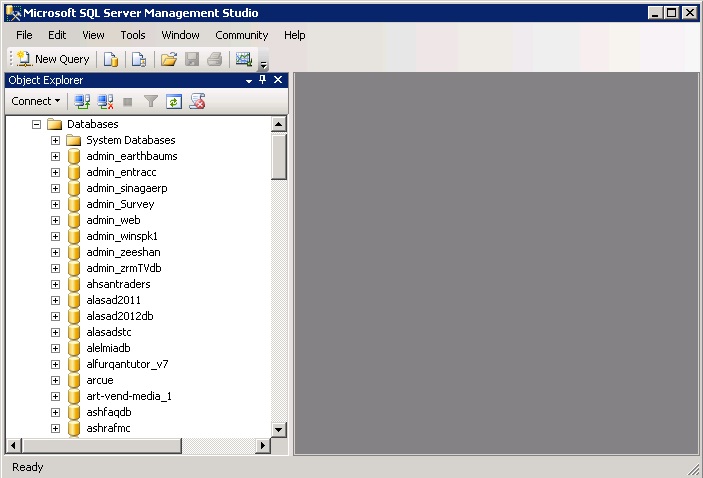Click the Save floppy disk icon
The image size is (703, 478).
192,59
